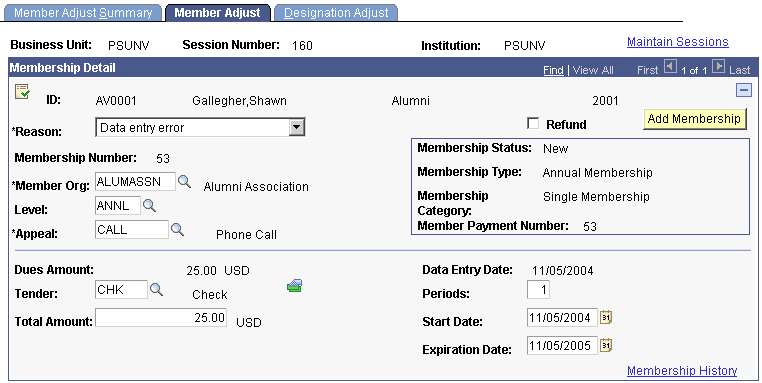Open the Level lookup magnifier
The width and height of the screenshot is (762, 383).
(x=149, y=206)
